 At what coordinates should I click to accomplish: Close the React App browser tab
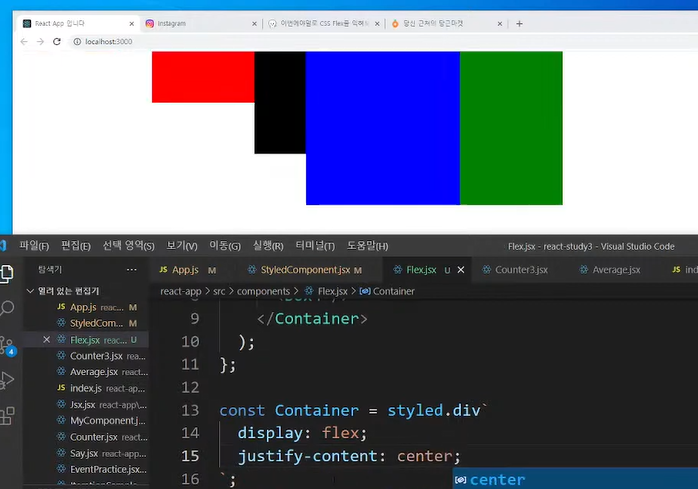pyautogui.click(x=132, y=24)
